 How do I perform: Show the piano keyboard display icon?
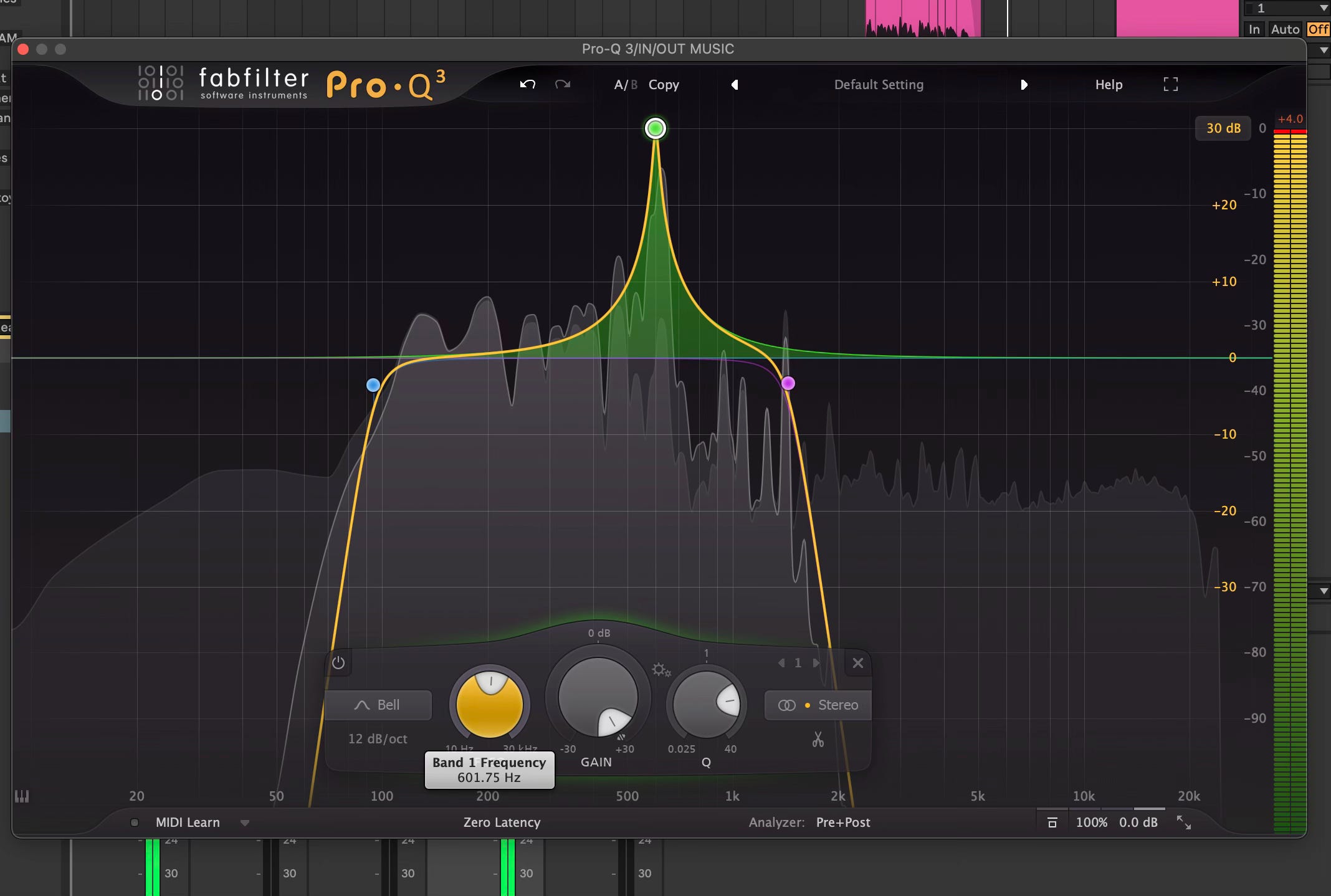pyautogui.click(x=22, y=796)
